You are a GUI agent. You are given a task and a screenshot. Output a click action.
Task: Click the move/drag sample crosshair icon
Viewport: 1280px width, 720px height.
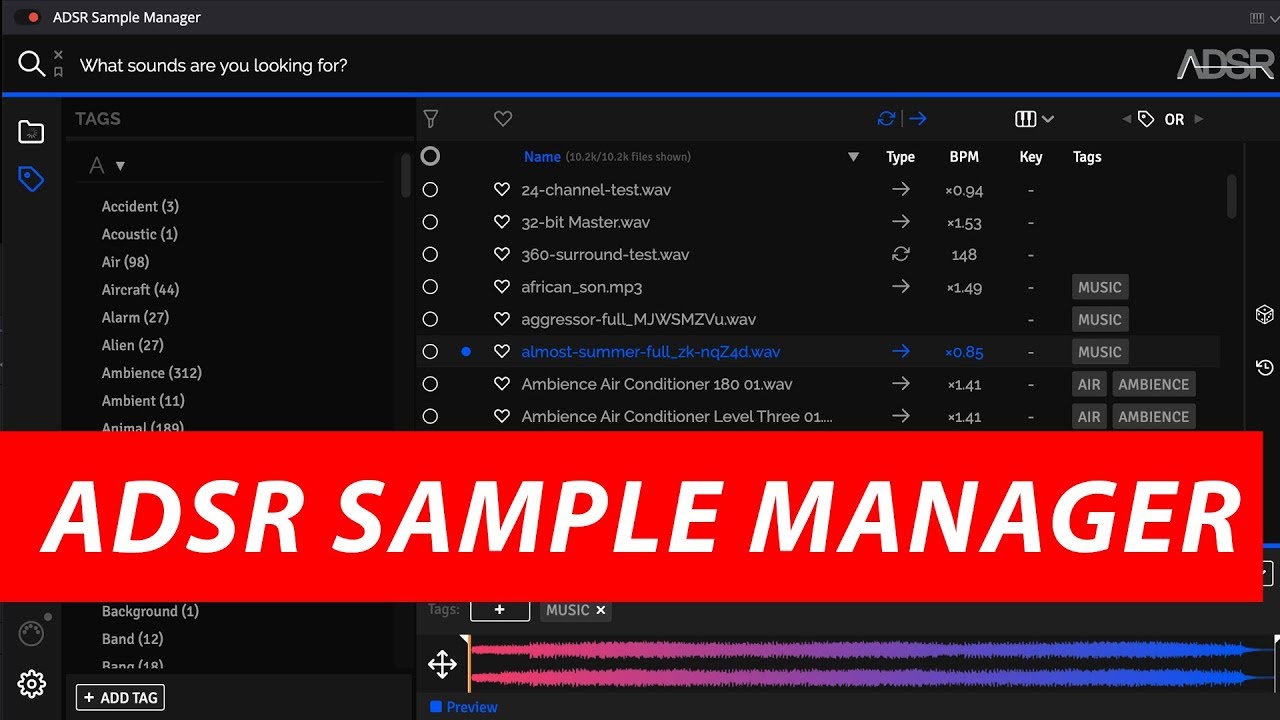point(442,664)
